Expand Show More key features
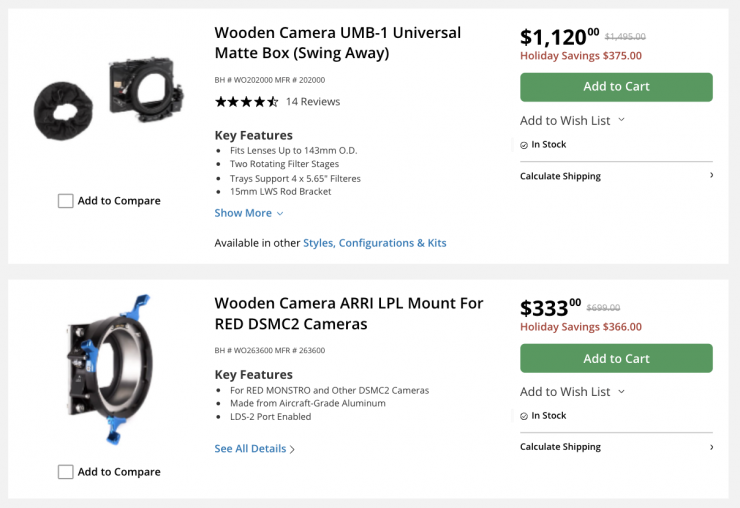Screen dimensions: 740x508 pos(243,213)
